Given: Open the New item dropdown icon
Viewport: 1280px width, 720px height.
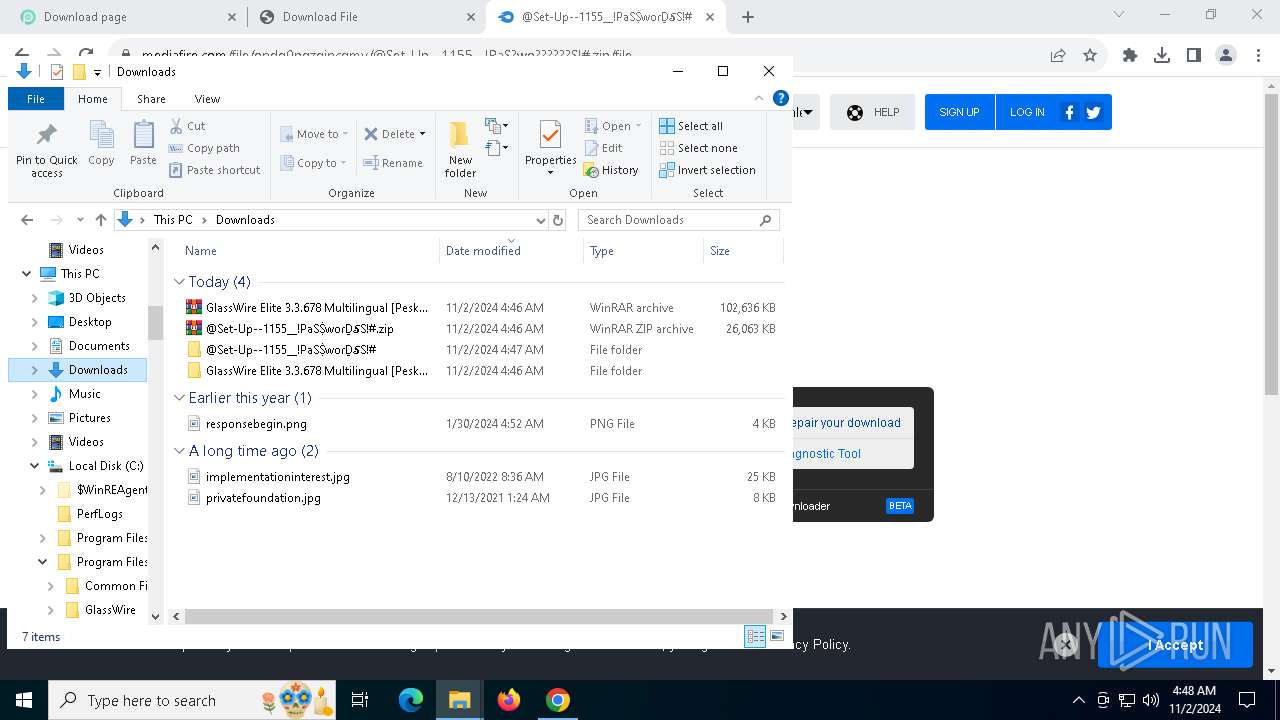Looking at the screenshot, I should point(497,126).
